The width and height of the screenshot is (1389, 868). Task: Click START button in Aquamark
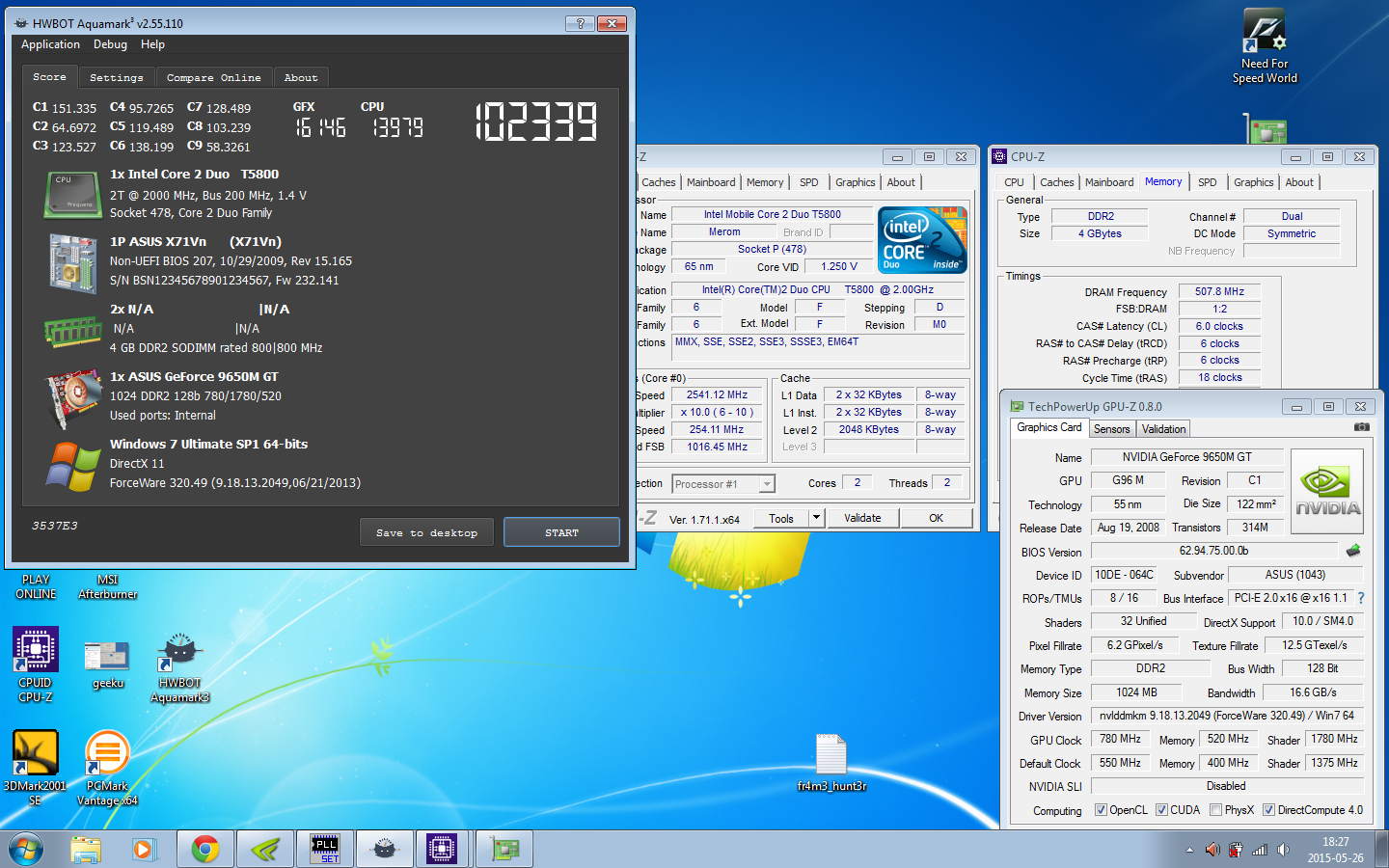pos(561,532)
